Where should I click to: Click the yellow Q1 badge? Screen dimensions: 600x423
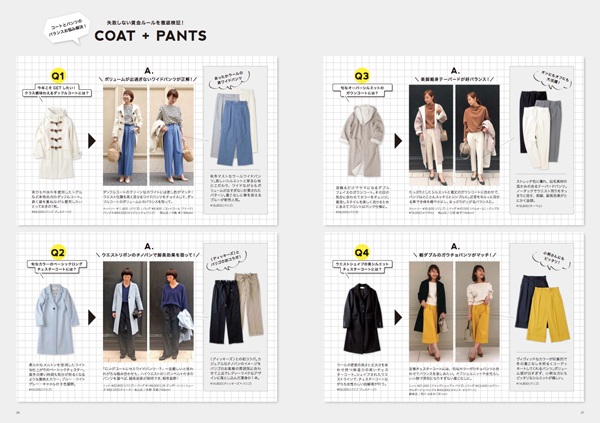click(58, 75)
